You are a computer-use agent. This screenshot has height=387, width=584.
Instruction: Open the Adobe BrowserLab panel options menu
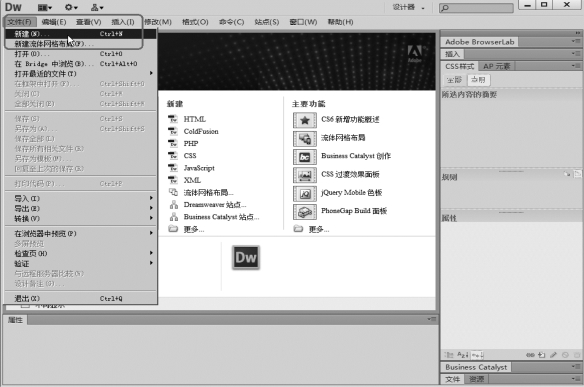pyautogui.click(x=576, y=41)
